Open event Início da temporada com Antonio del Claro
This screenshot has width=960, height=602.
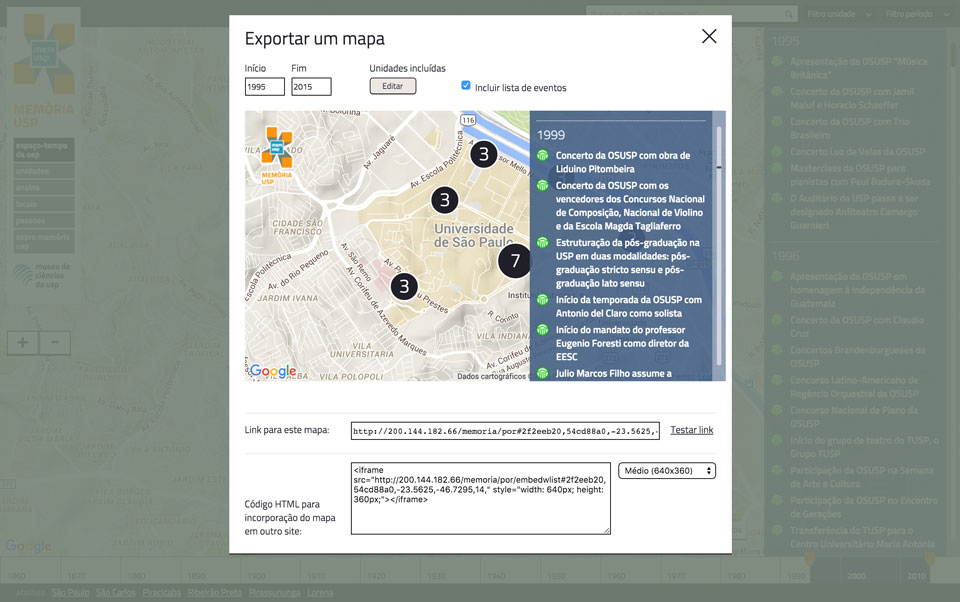(629, 306)
